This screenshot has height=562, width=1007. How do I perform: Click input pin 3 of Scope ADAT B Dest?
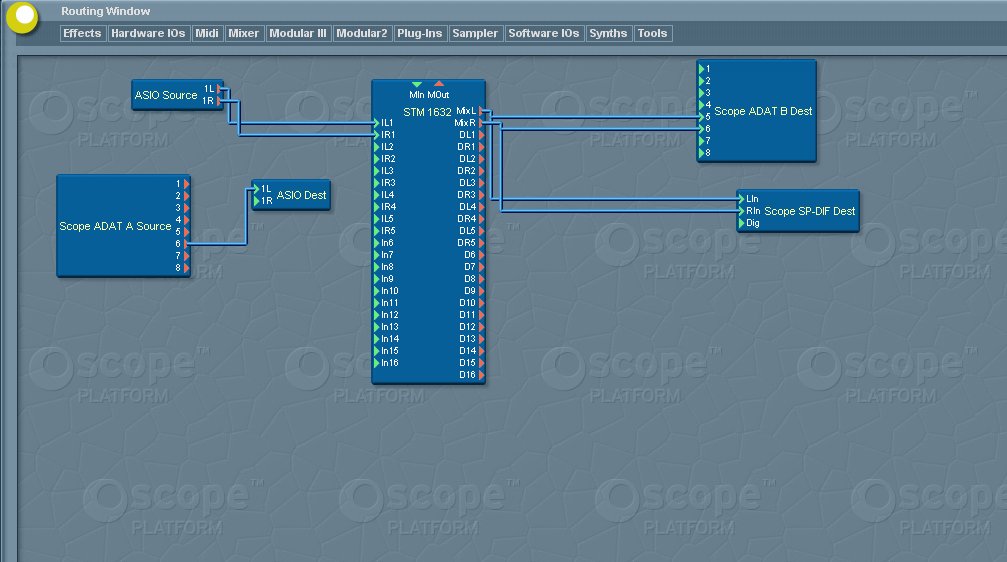tap(702, 93)
